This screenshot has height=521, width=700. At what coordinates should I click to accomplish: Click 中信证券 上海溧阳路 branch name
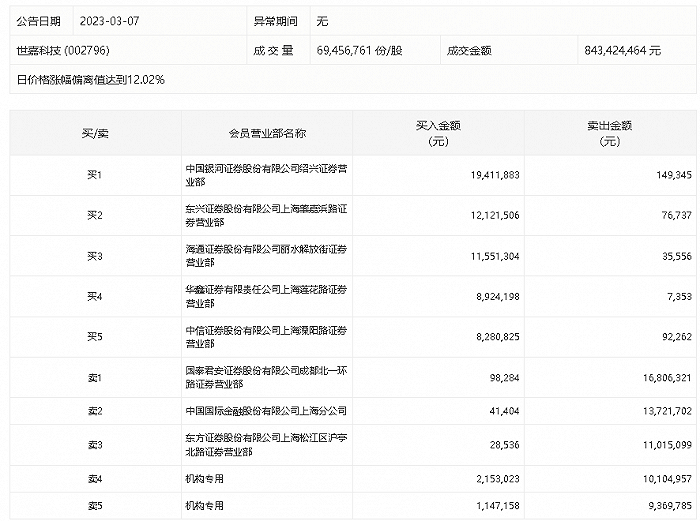(x=267, y=337)
